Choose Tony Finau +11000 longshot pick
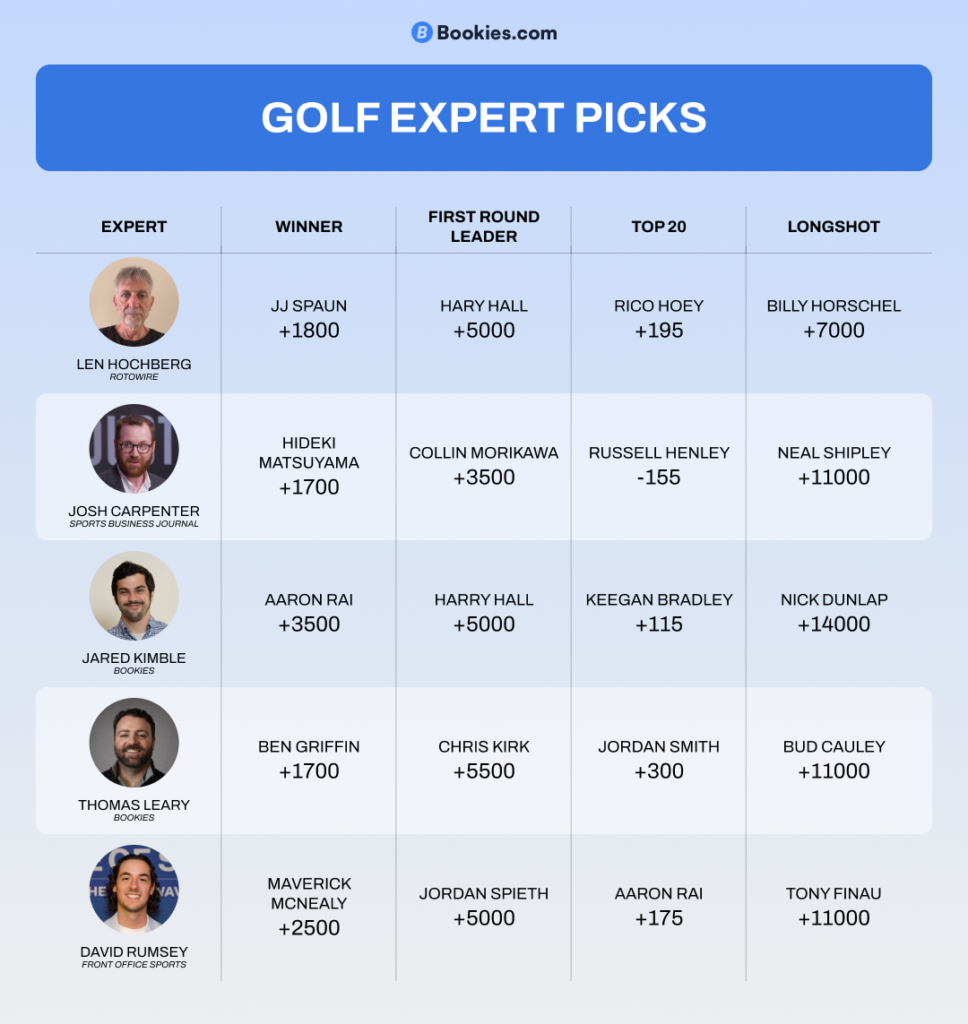This screenshot has height=1024, width=968. click(834, 906)
